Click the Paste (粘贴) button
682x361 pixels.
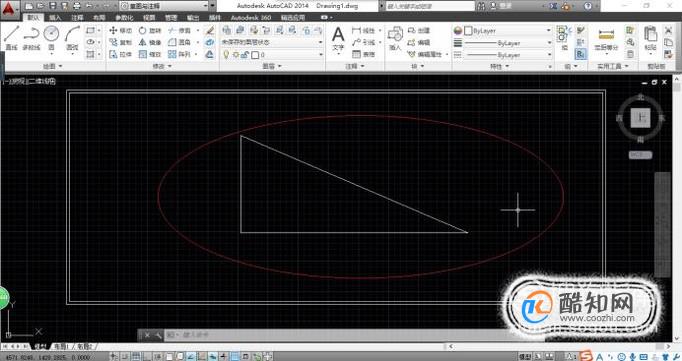click(650, 38)
